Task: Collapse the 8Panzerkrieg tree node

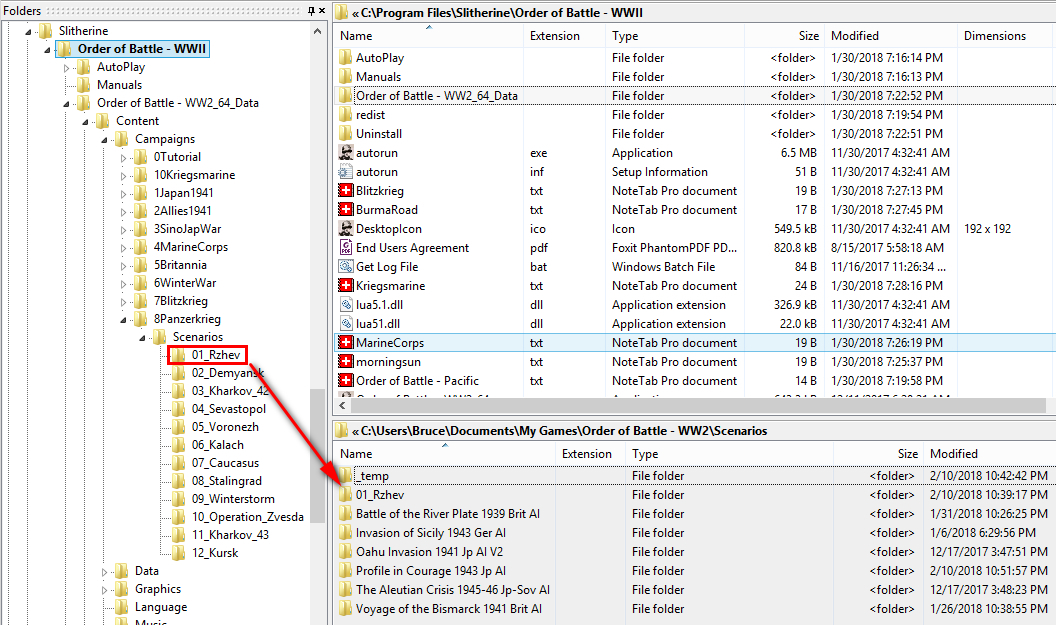Action: pos(123,320)
